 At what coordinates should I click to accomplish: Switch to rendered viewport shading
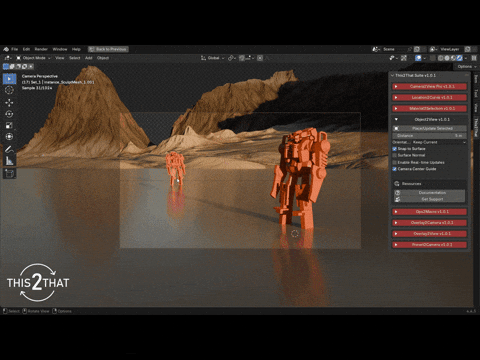(460, 58)
